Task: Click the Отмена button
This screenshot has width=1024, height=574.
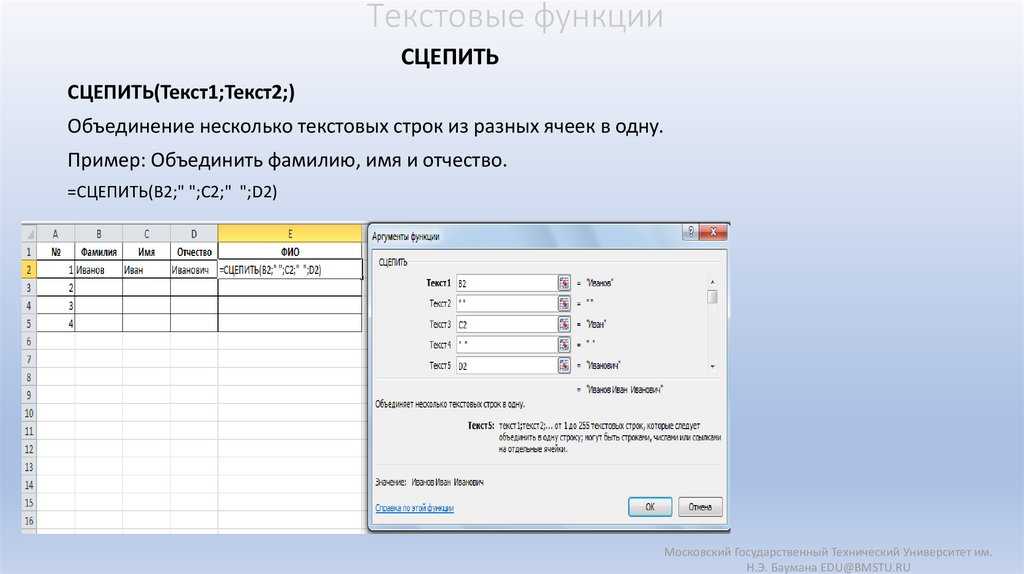Action: 700,507
